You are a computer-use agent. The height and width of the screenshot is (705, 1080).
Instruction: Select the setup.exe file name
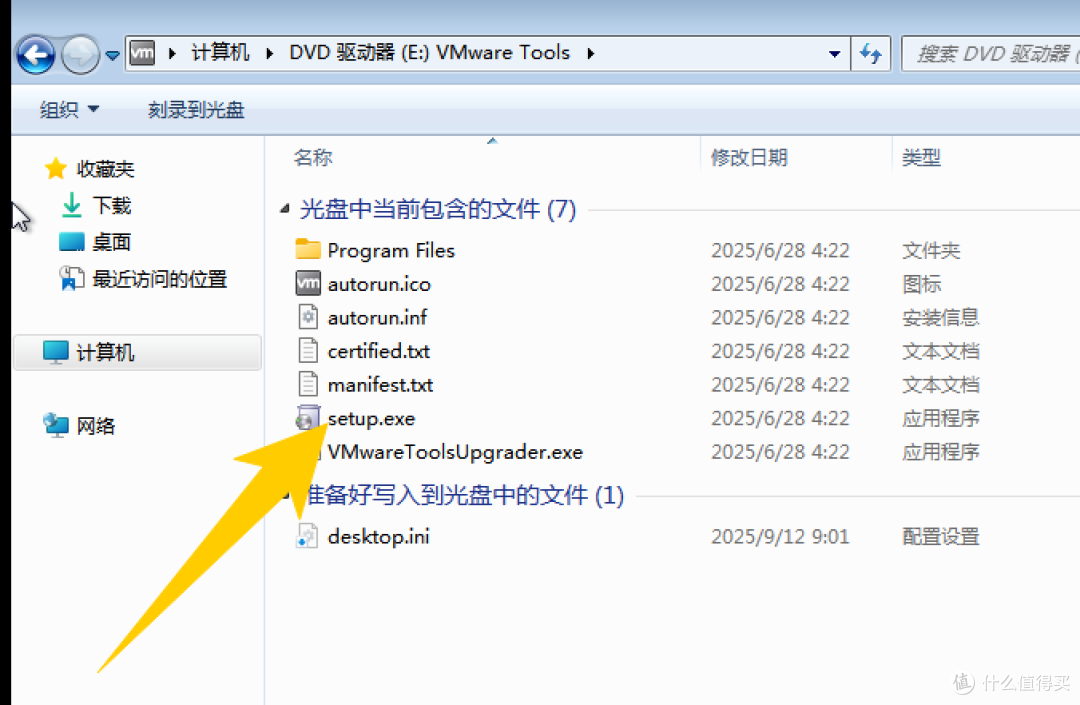pos(371,419)
